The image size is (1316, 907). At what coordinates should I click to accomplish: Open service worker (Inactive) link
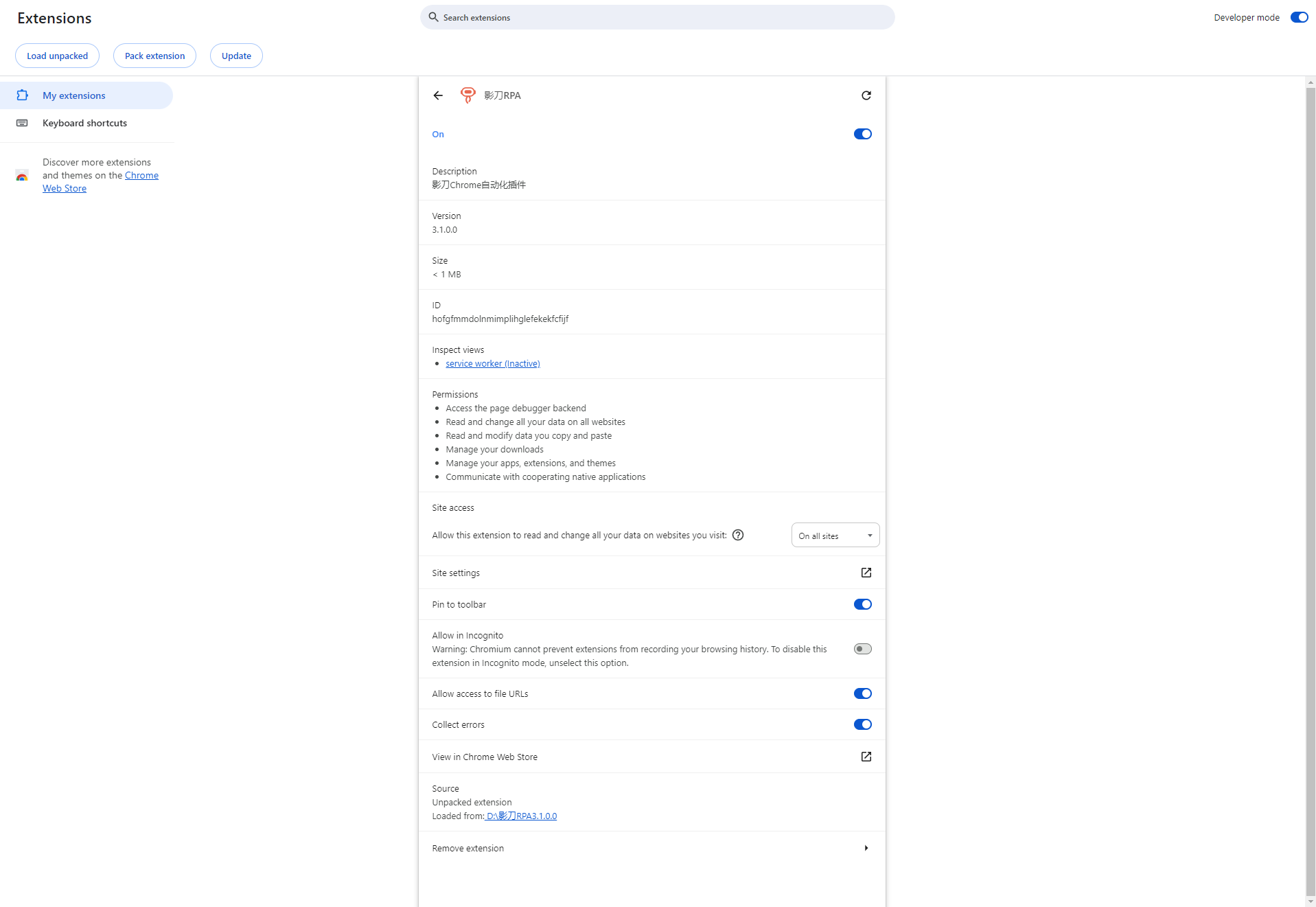pyautogui.click(x=493, y=363)
